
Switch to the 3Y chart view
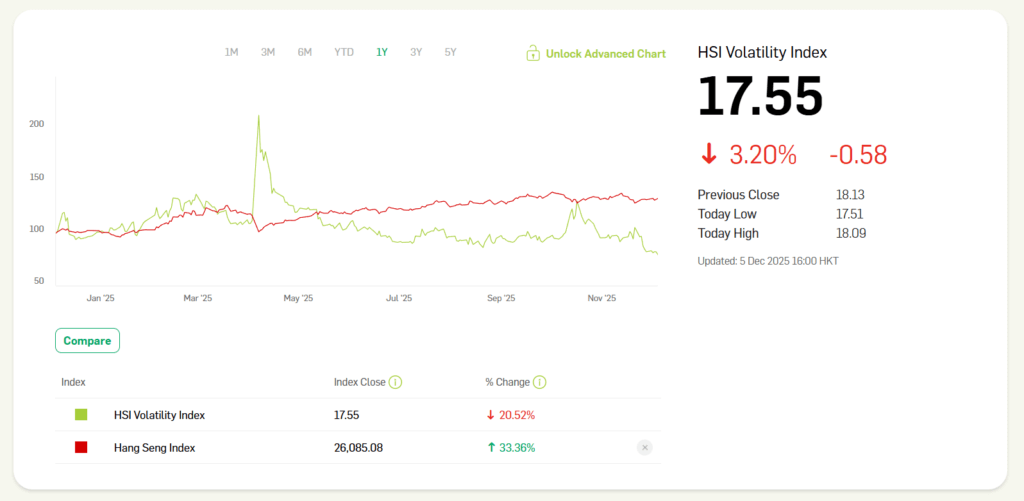click(x=416, y=52)
